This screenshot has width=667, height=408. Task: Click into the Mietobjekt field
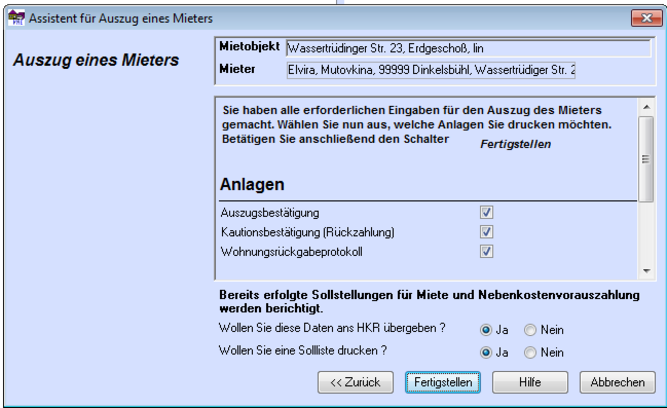pos(430,47)
